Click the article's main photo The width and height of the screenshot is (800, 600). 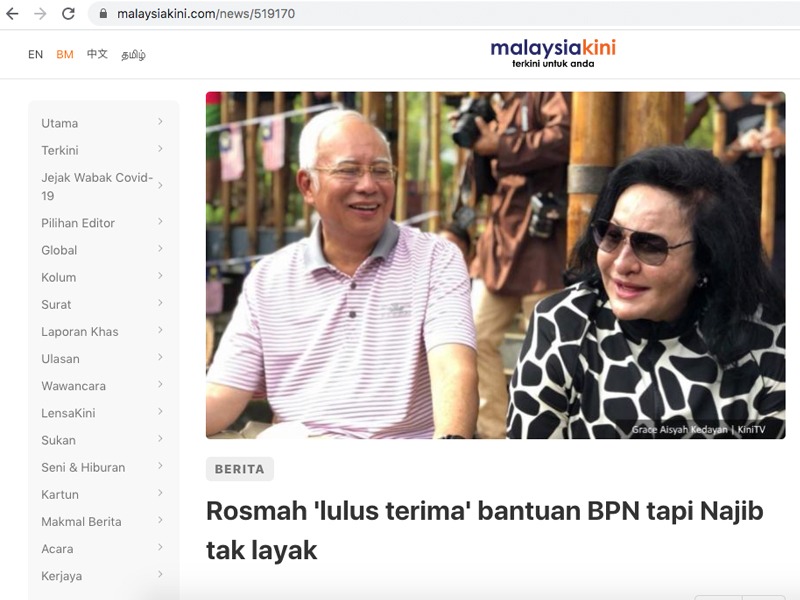(x=495, y=265)
